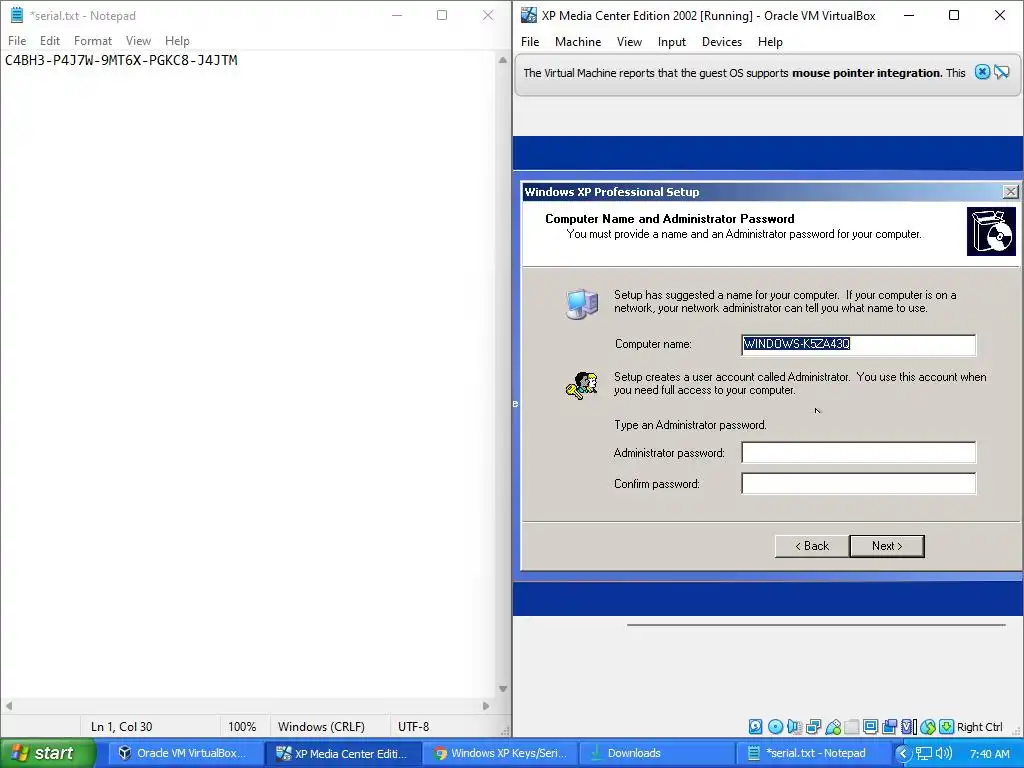Click the UTF-8 encoding status bar entry
This screenshot has width=1024, height=768.
pyautogui.click(x=413, y=726)
